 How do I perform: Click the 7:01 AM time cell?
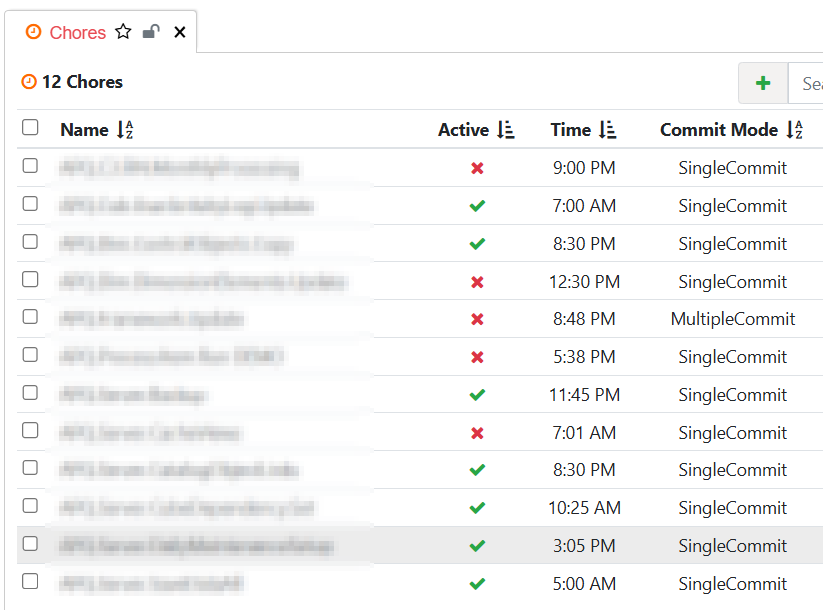584,433
